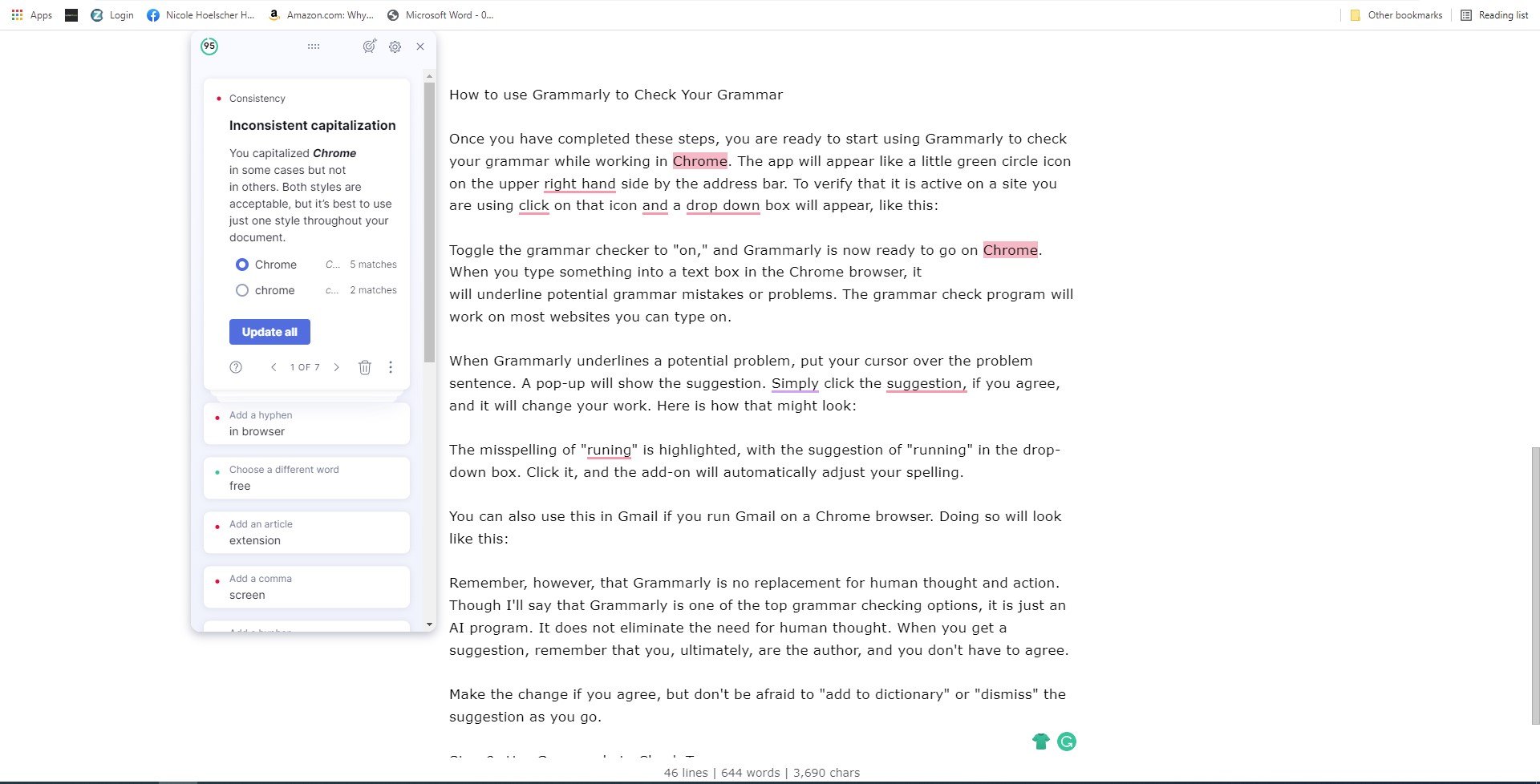Image resolution: width=1540 pixels, height=784 pixels.
Task: Click the green Grammarly G icon
Action: (1067, 742)
